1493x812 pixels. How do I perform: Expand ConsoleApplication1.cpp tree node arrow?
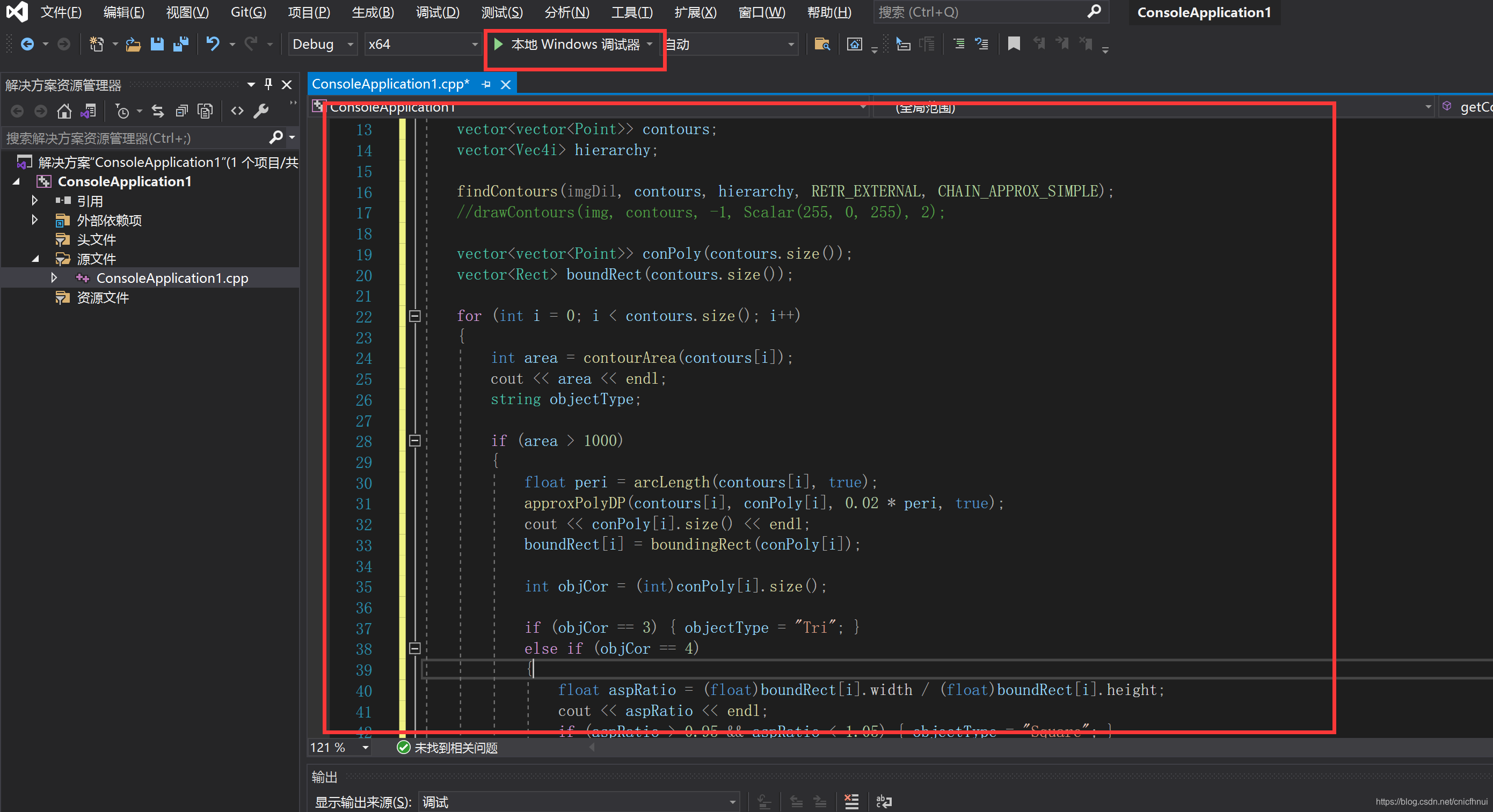pos(54,277)
